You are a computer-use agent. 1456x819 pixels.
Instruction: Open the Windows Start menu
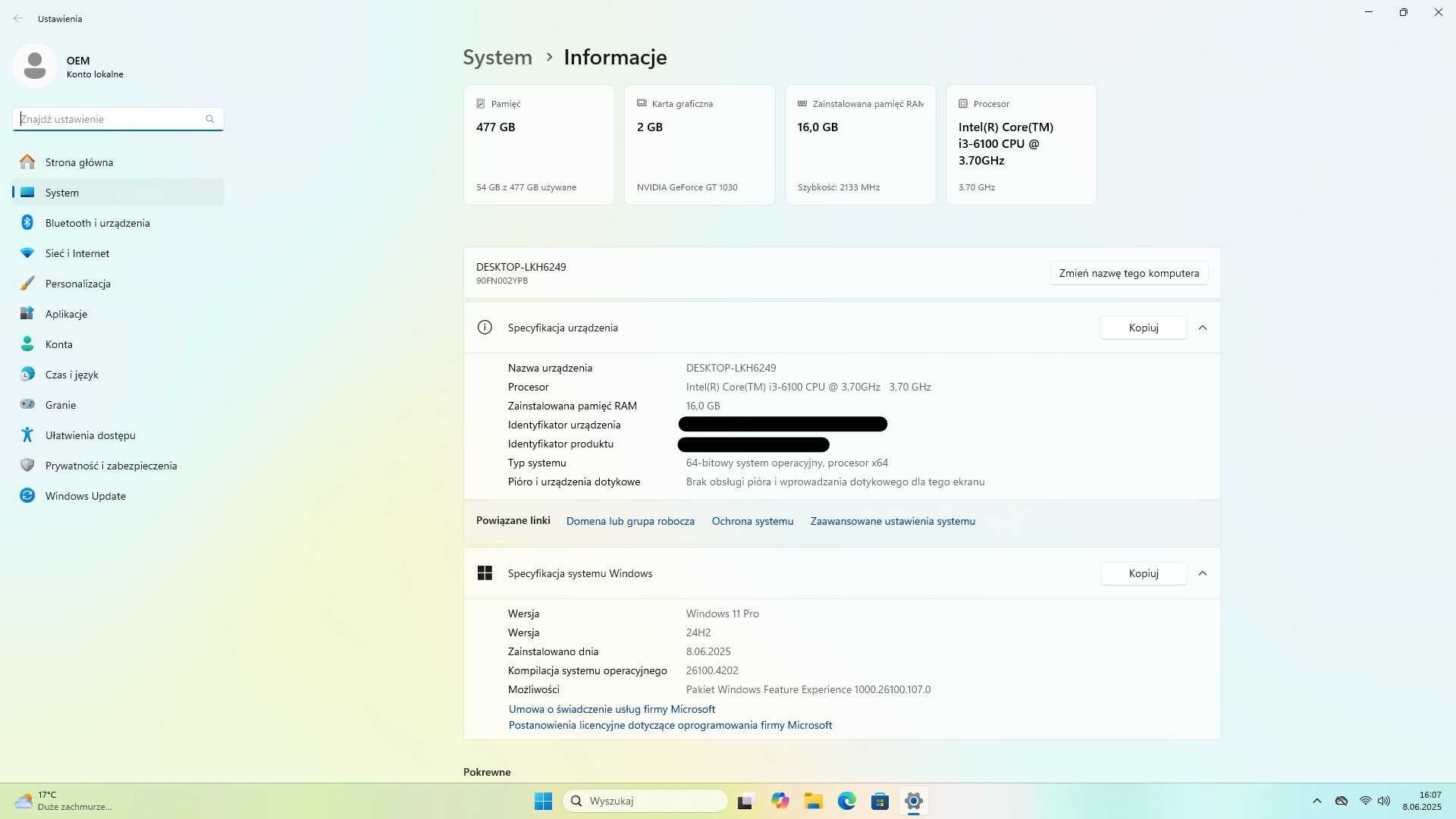(543, 801)
